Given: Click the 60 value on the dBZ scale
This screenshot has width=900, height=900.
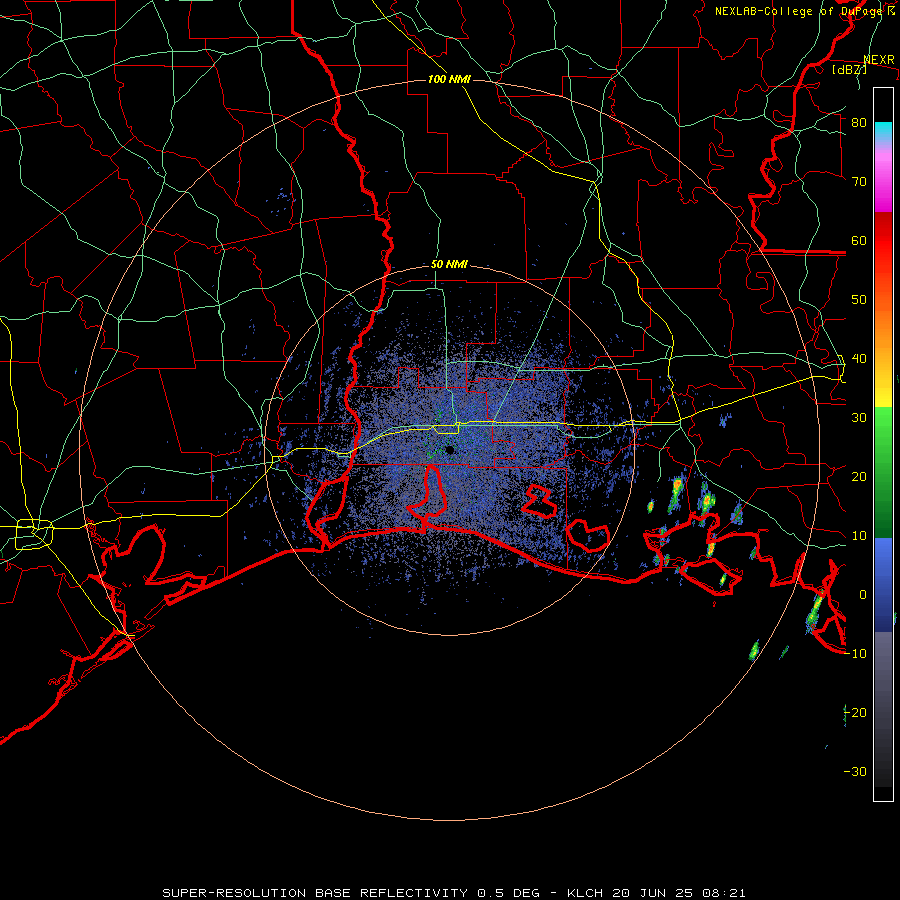Looking at the screenshot, I should [859, 240].
